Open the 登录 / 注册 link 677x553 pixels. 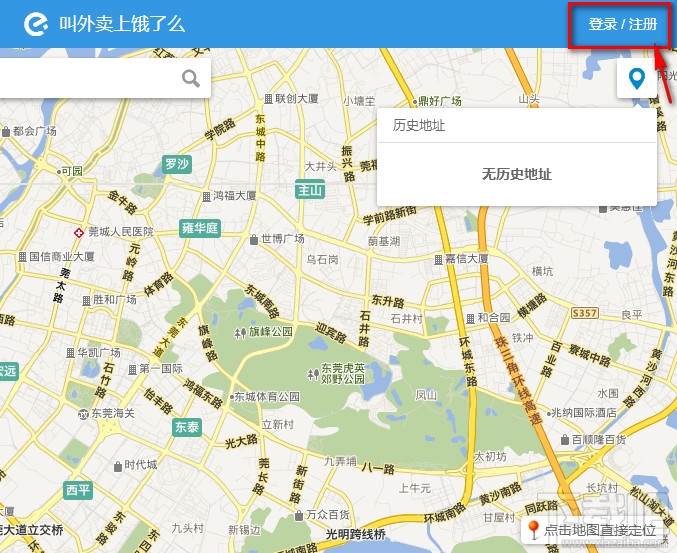(622, 24)
